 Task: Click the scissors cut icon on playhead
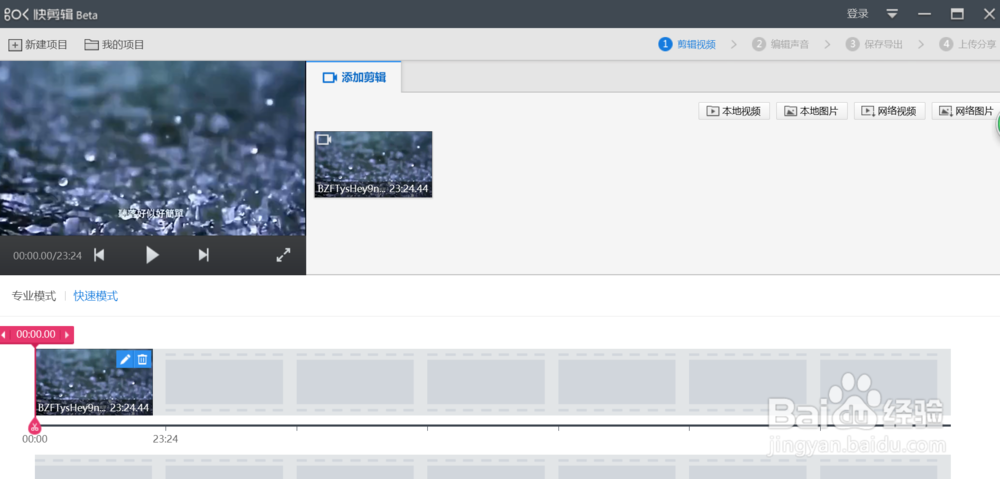tap(34, 425)
